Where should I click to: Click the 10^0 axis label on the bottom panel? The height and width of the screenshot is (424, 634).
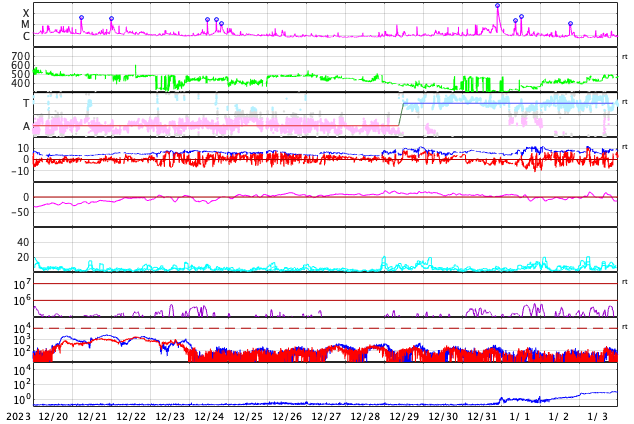(22, 400)
